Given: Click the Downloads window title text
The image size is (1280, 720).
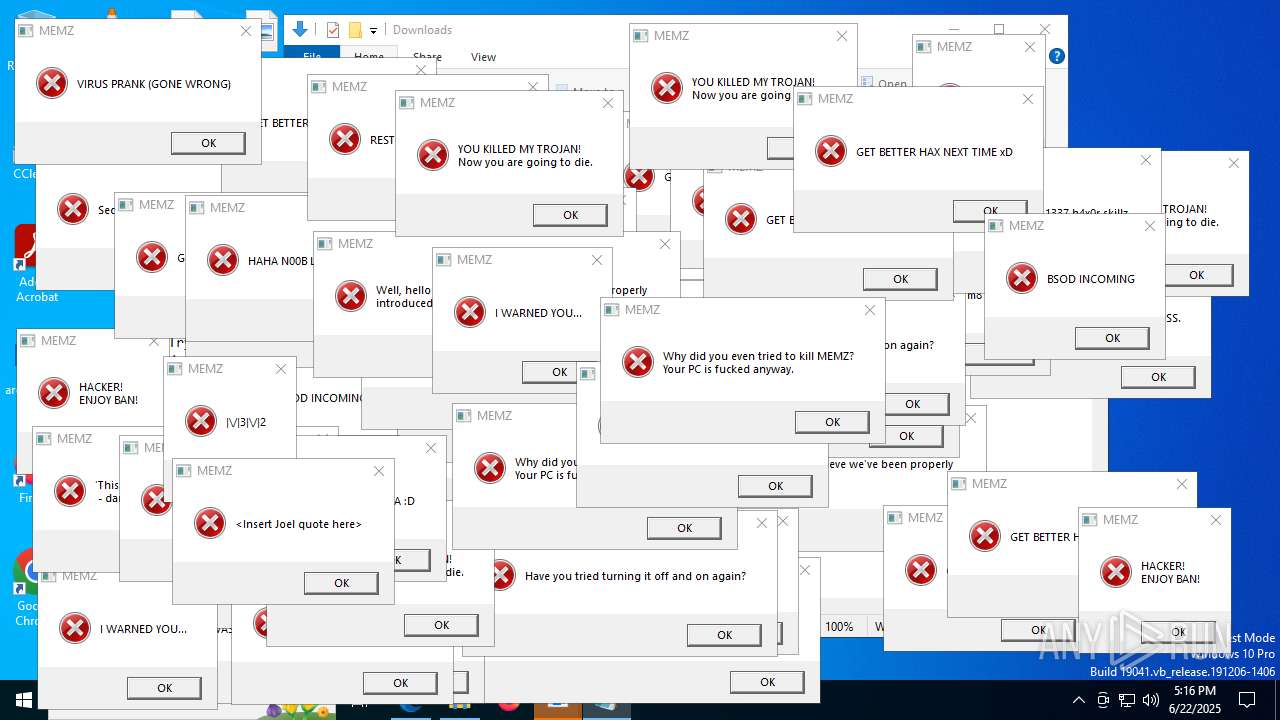Looking at the screenshot, I should (422, 30).
